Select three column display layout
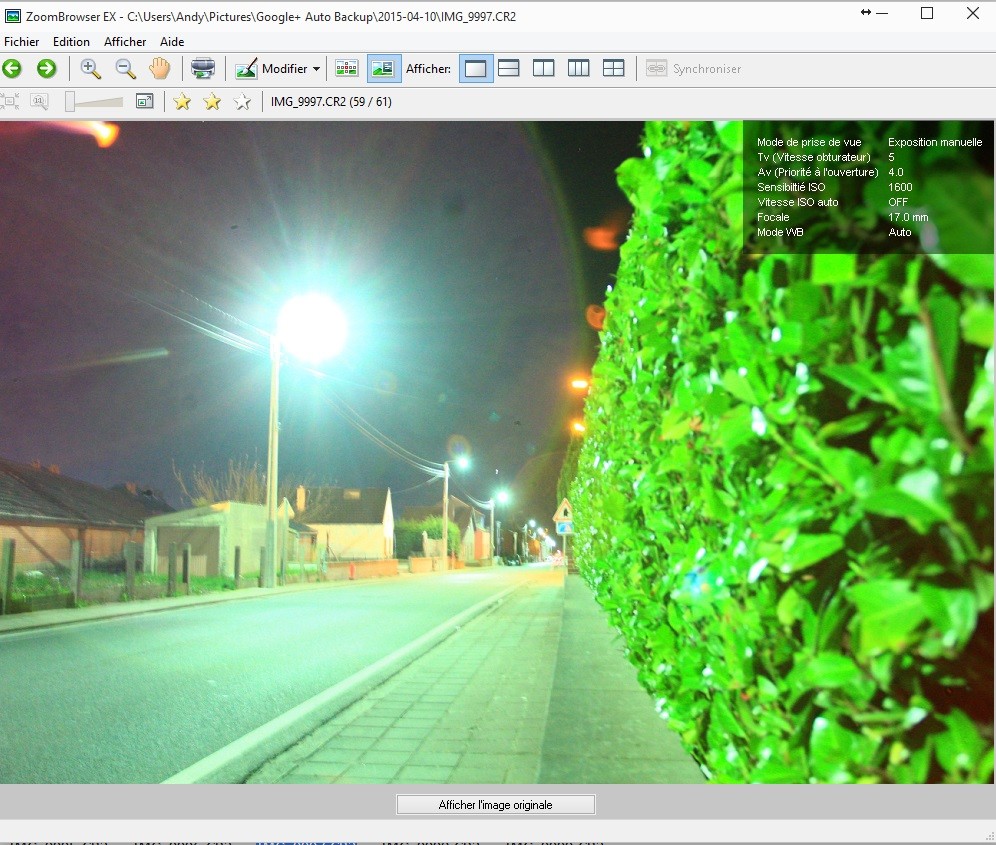996x845 pixels. pos(579,69)
